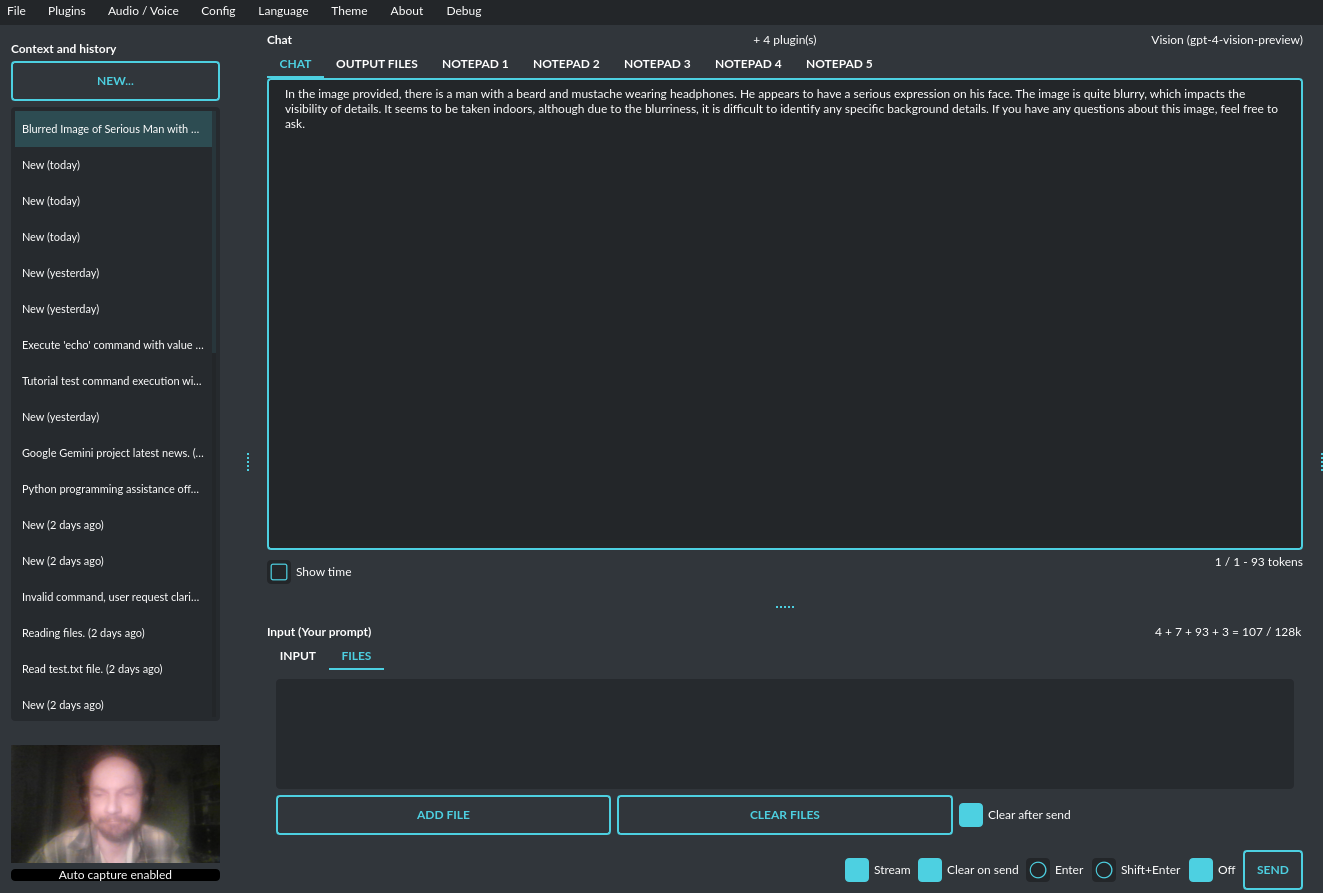The width and height of the screenshot is (1323, 893).
Task: Click the NEW... context button
Action: [x=115, y=81]
